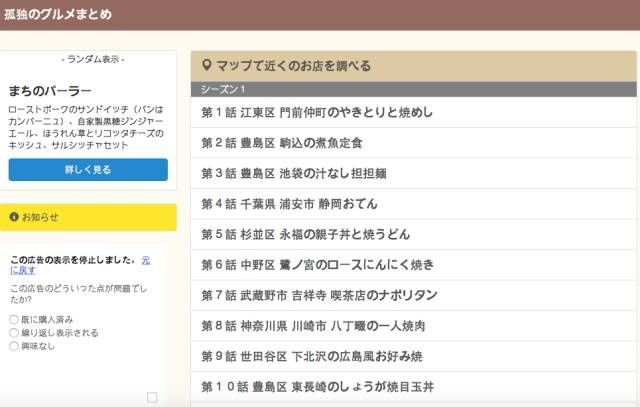Open 第7話 吉祥寺 喫茶店のナポリタン
This screenshot has width=640, height=407.
(x=413, y=295)
